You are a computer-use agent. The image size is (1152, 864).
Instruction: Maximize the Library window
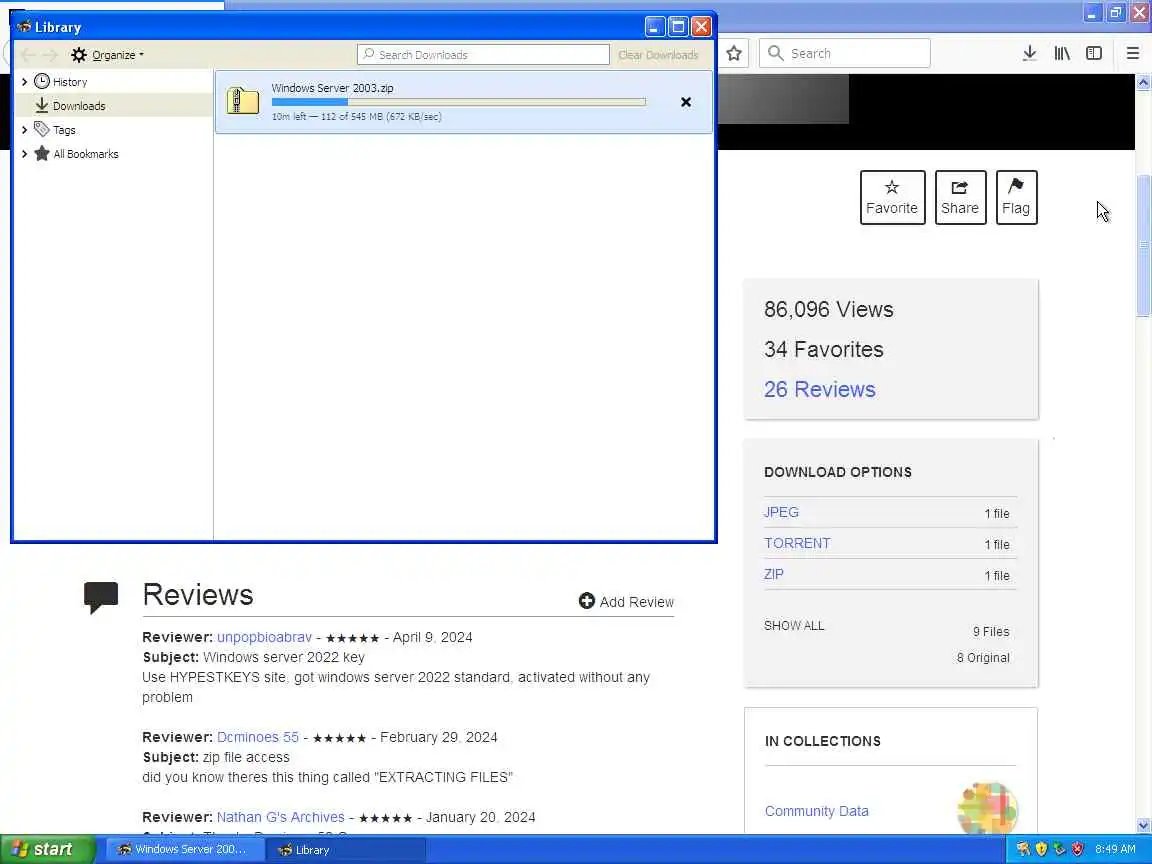[x=678, y=27]
